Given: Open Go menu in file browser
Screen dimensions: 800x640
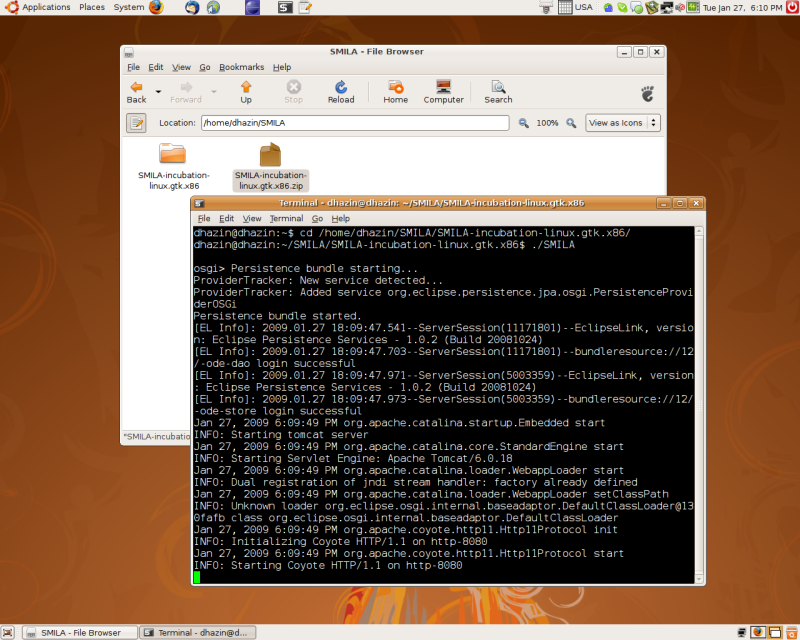Looking at the screenshot, I should coord(205,67).
